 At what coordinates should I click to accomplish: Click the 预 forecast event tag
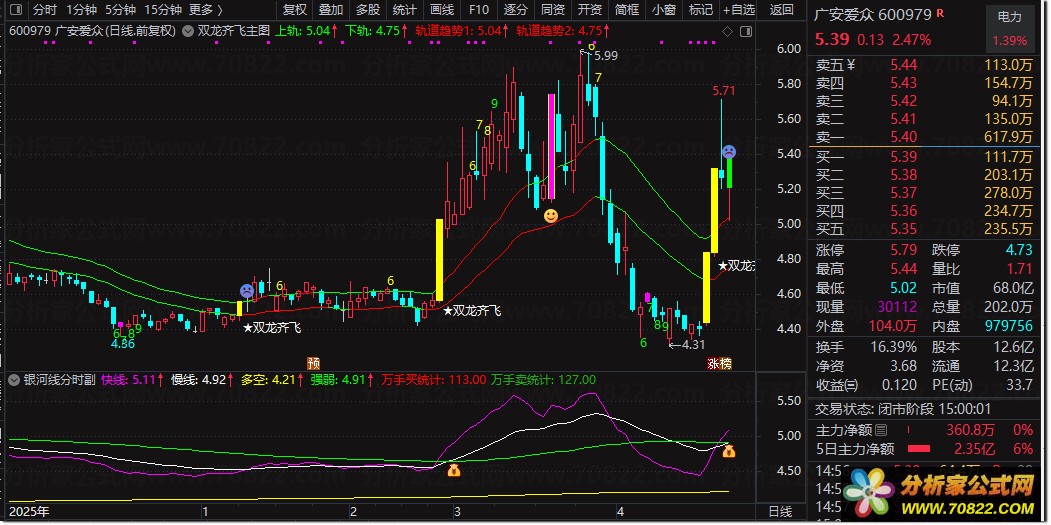(x=314, y=363)
